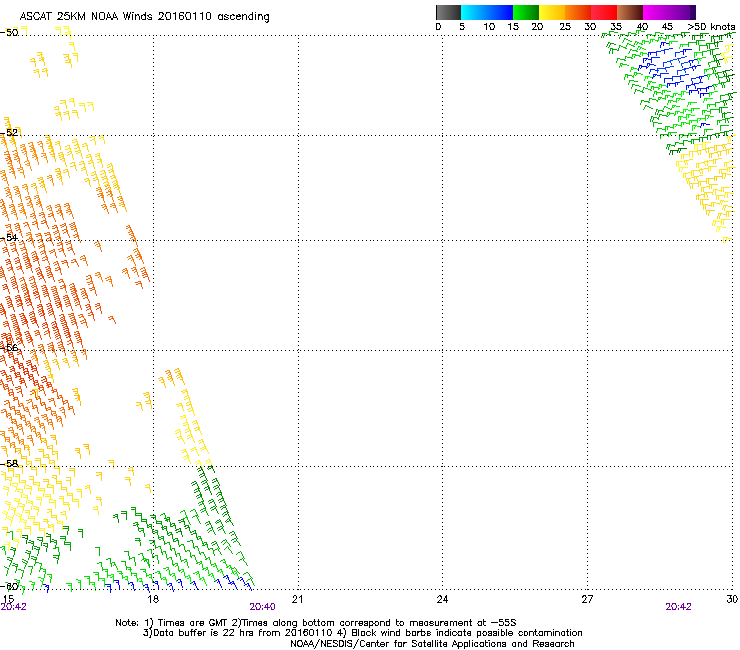
Task: Click the purple '20:42' time near longitude 30
Action: 678,607
